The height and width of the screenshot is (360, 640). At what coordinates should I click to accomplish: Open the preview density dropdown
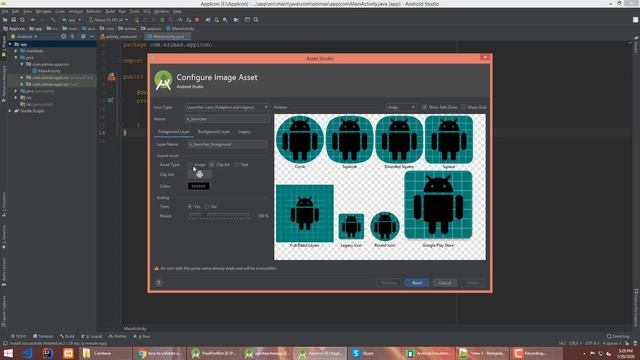(x=401, y=107)
